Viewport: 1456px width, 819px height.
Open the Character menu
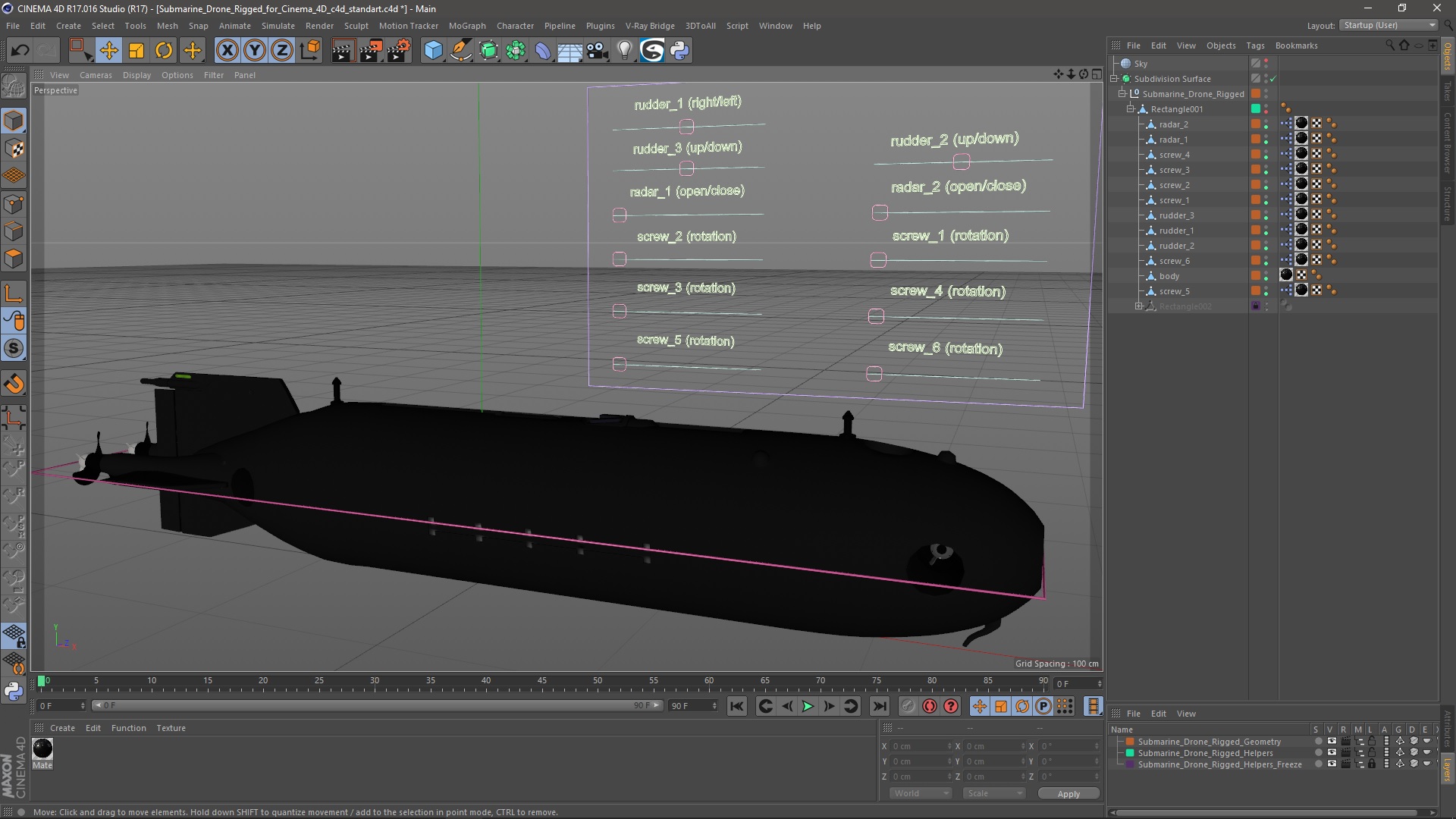click(515, 26)
